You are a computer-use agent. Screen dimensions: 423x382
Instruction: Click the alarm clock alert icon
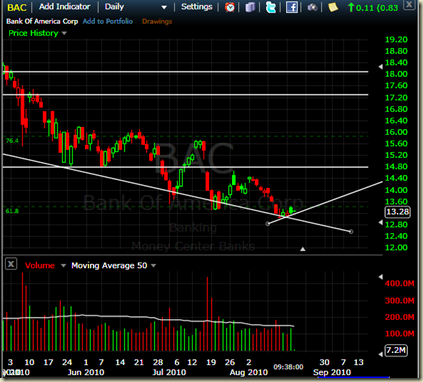(x=230, y=7)
